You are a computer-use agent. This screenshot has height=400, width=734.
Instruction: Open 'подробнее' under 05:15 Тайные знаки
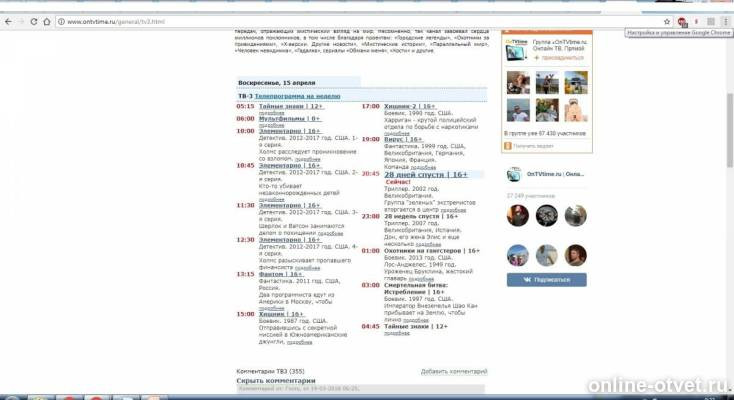coord(272,113)
